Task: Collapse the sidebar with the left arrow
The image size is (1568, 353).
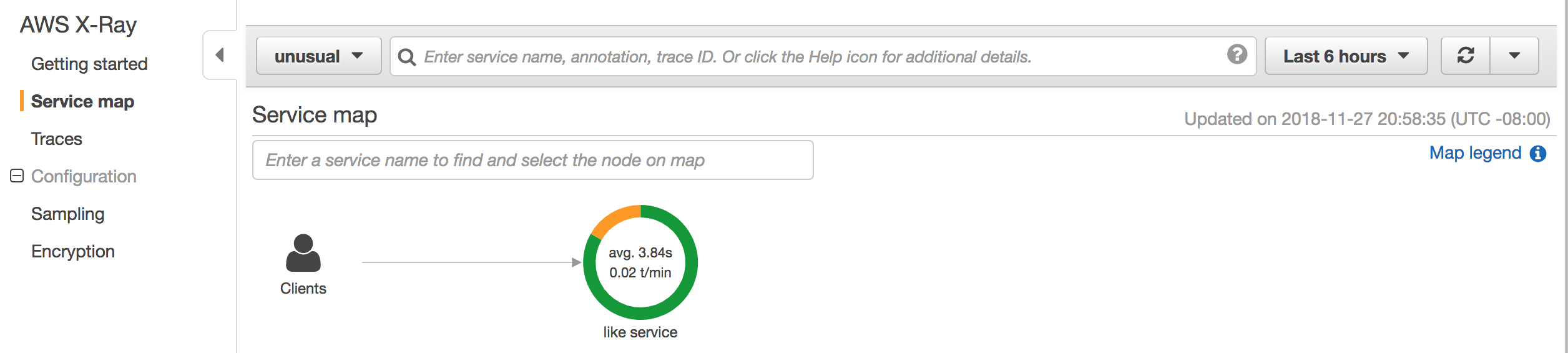Action: click(220, 55)
